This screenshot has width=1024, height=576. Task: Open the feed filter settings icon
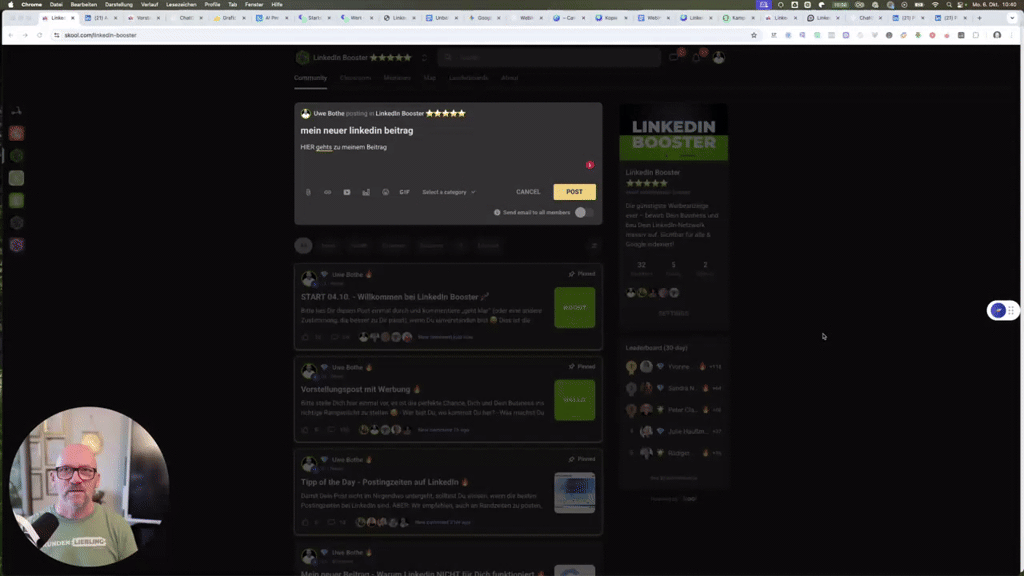coord(594,246)
